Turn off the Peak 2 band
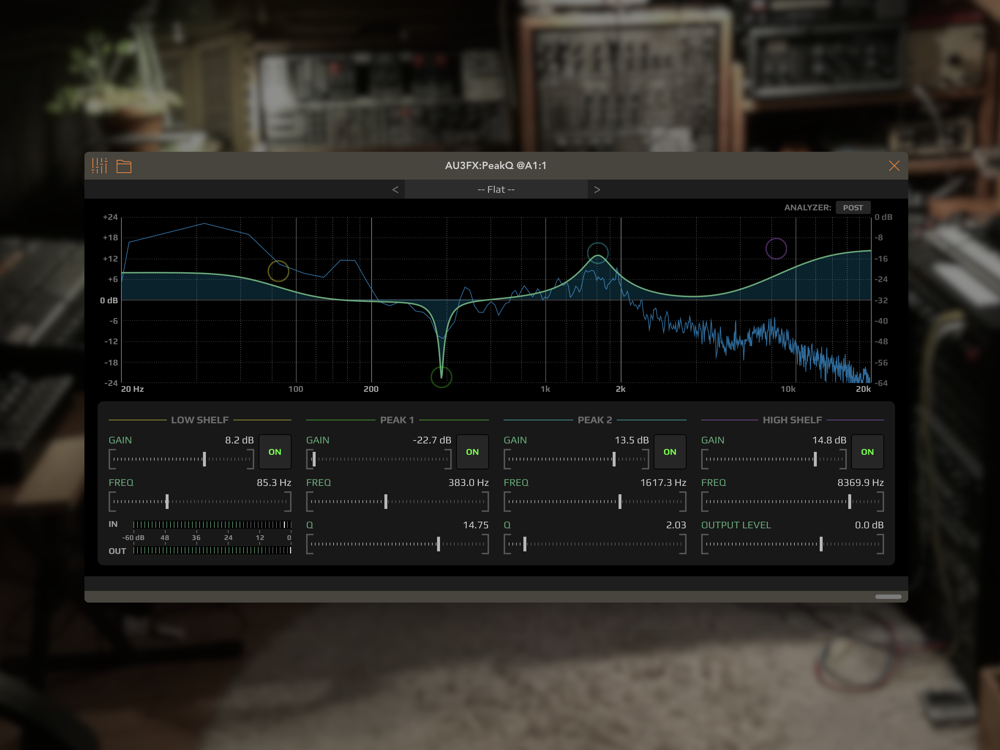The height and width of the screenshot is (750, 1000). coord(670,452)
